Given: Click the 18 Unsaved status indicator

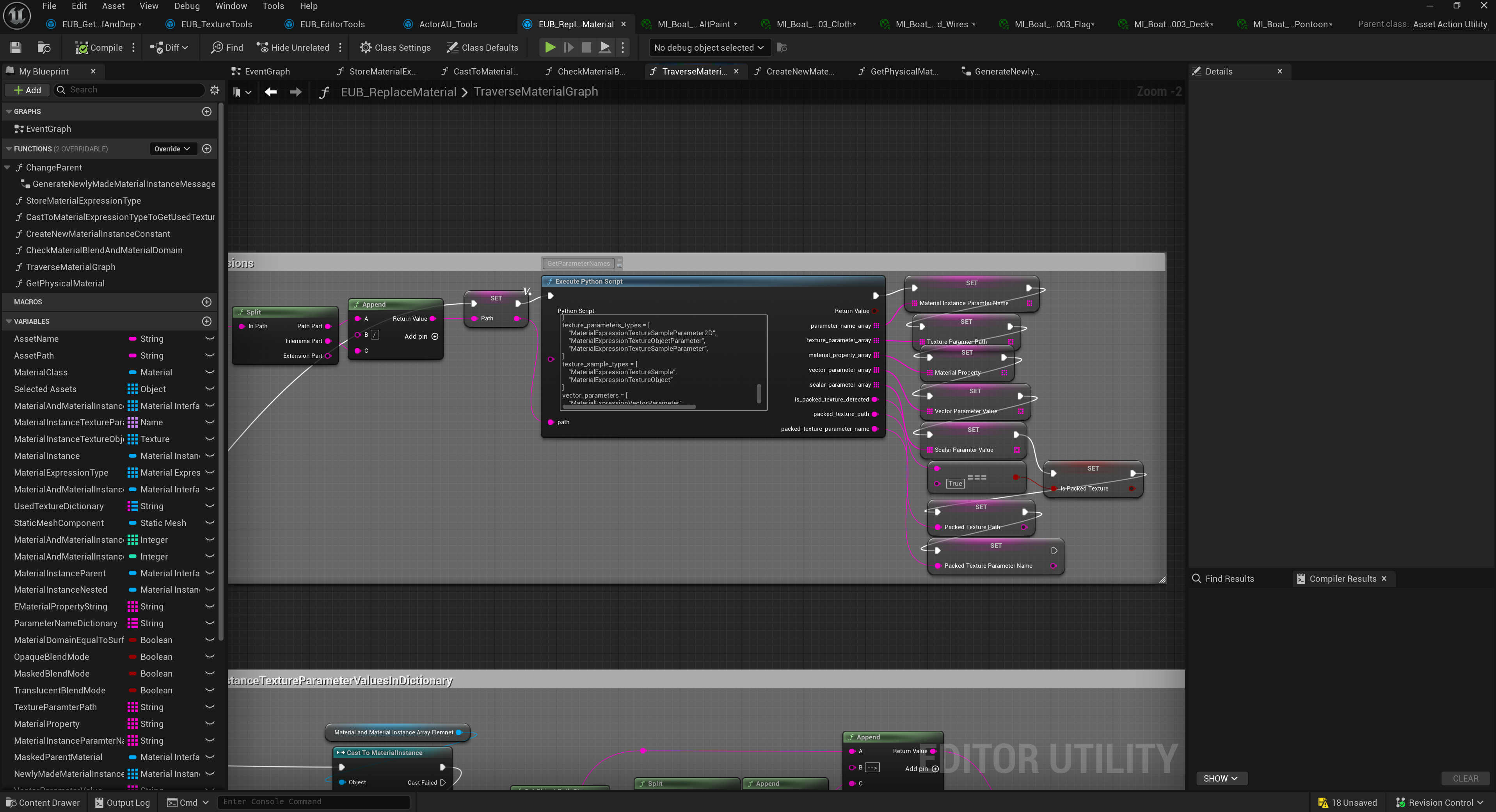Looking at the screenshot, I should click(x=1347, y=803).
